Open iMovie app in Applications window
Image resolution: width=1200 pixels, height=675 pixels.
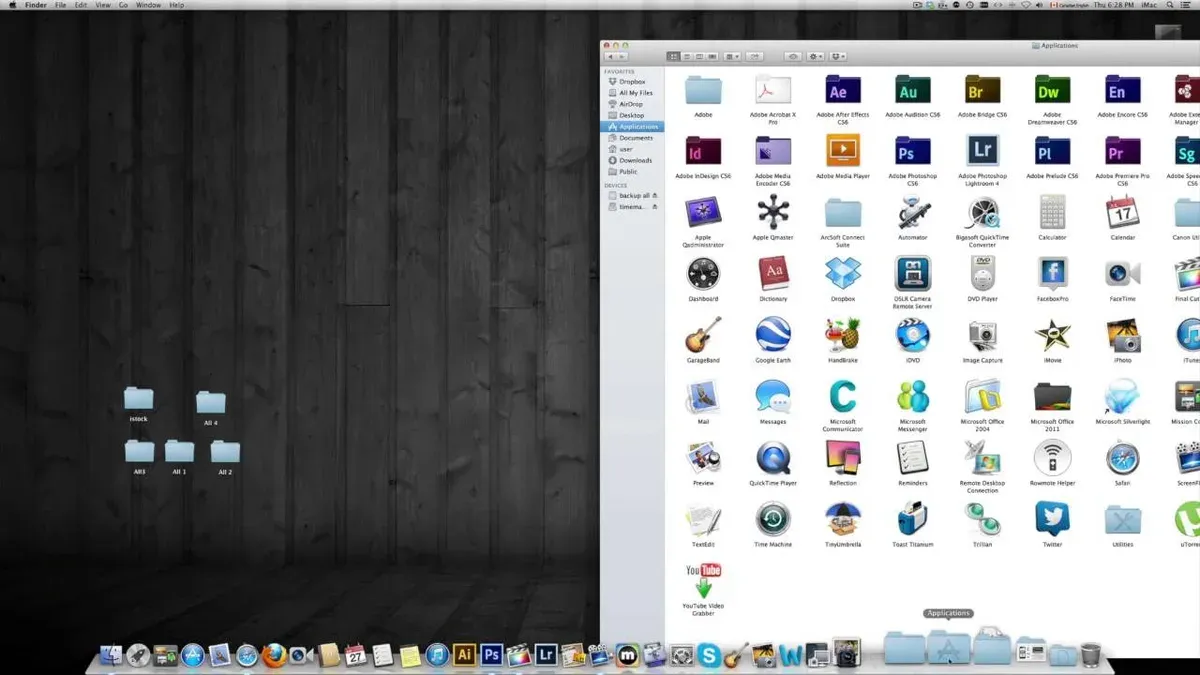point(1052,335)
